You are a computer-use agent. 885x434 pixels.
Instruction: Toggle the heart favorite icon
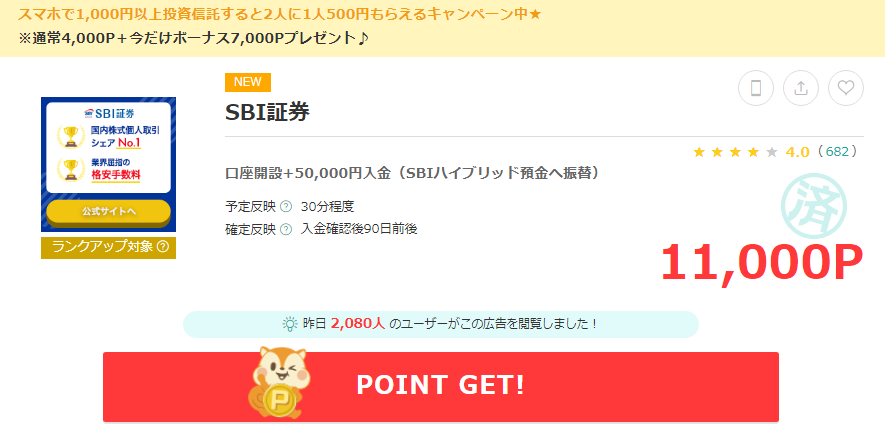(x=845, y=88)
